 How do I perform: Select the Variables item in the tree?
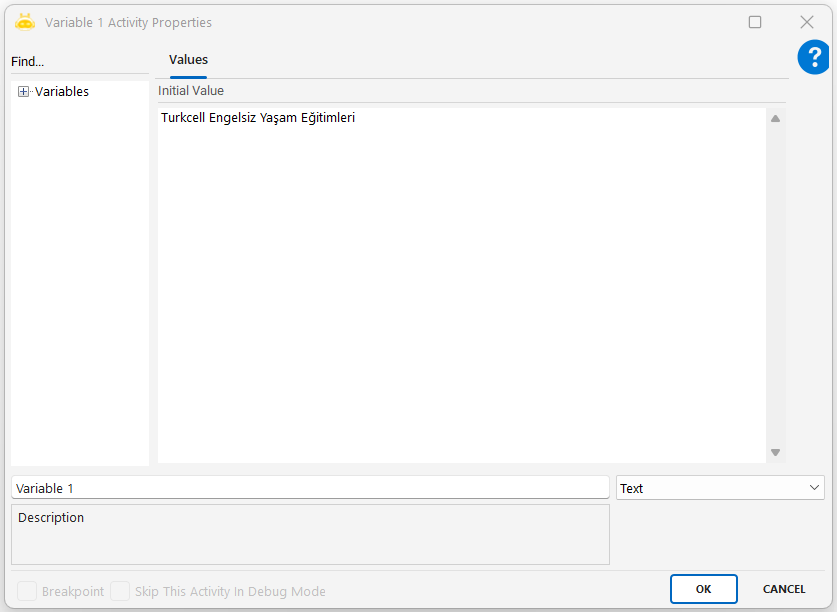62,92
